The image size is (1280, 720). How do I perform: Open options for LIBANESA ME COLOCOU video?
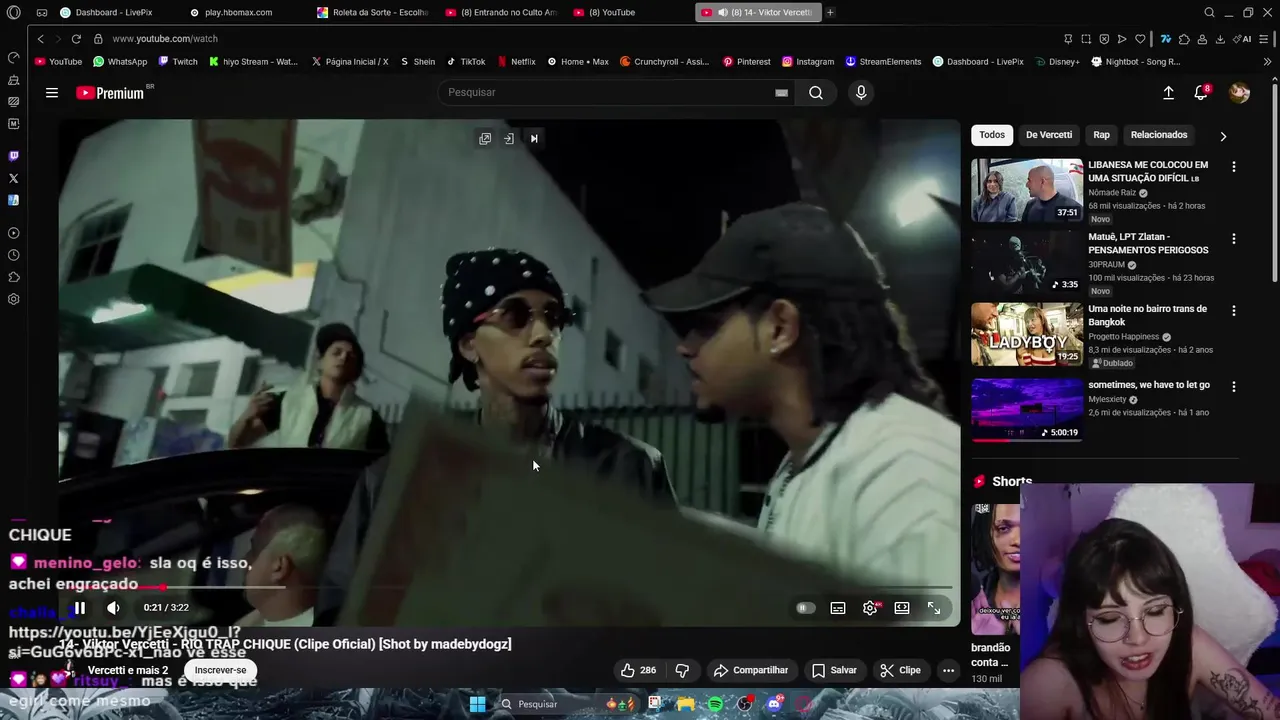(1233, 167)
